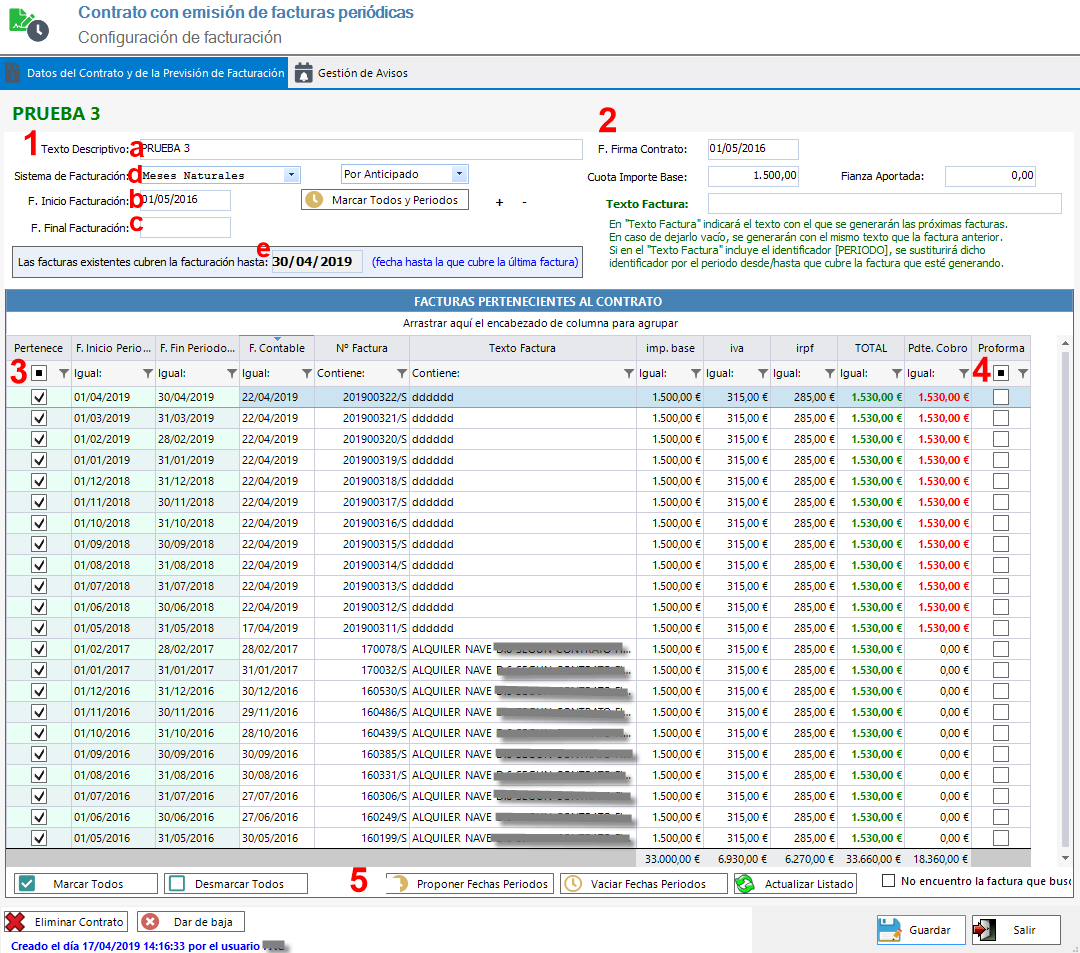Click clock icon of Vaciar Fechas Periodos
This screenshot has width=1080, height=953.
572,883
